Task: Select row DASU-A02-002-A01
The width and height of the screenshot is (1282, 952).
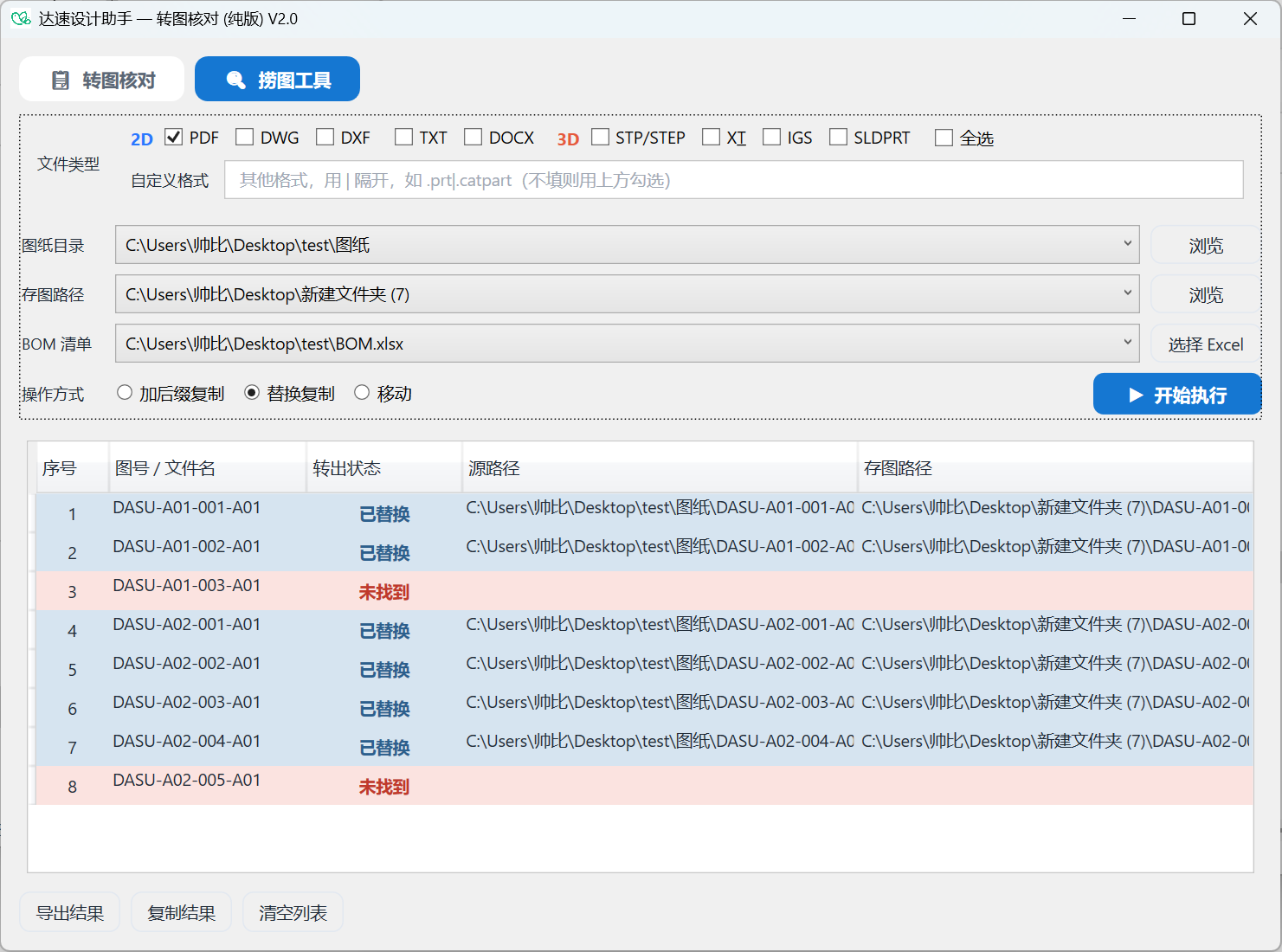Action: [x=644, y=669]
